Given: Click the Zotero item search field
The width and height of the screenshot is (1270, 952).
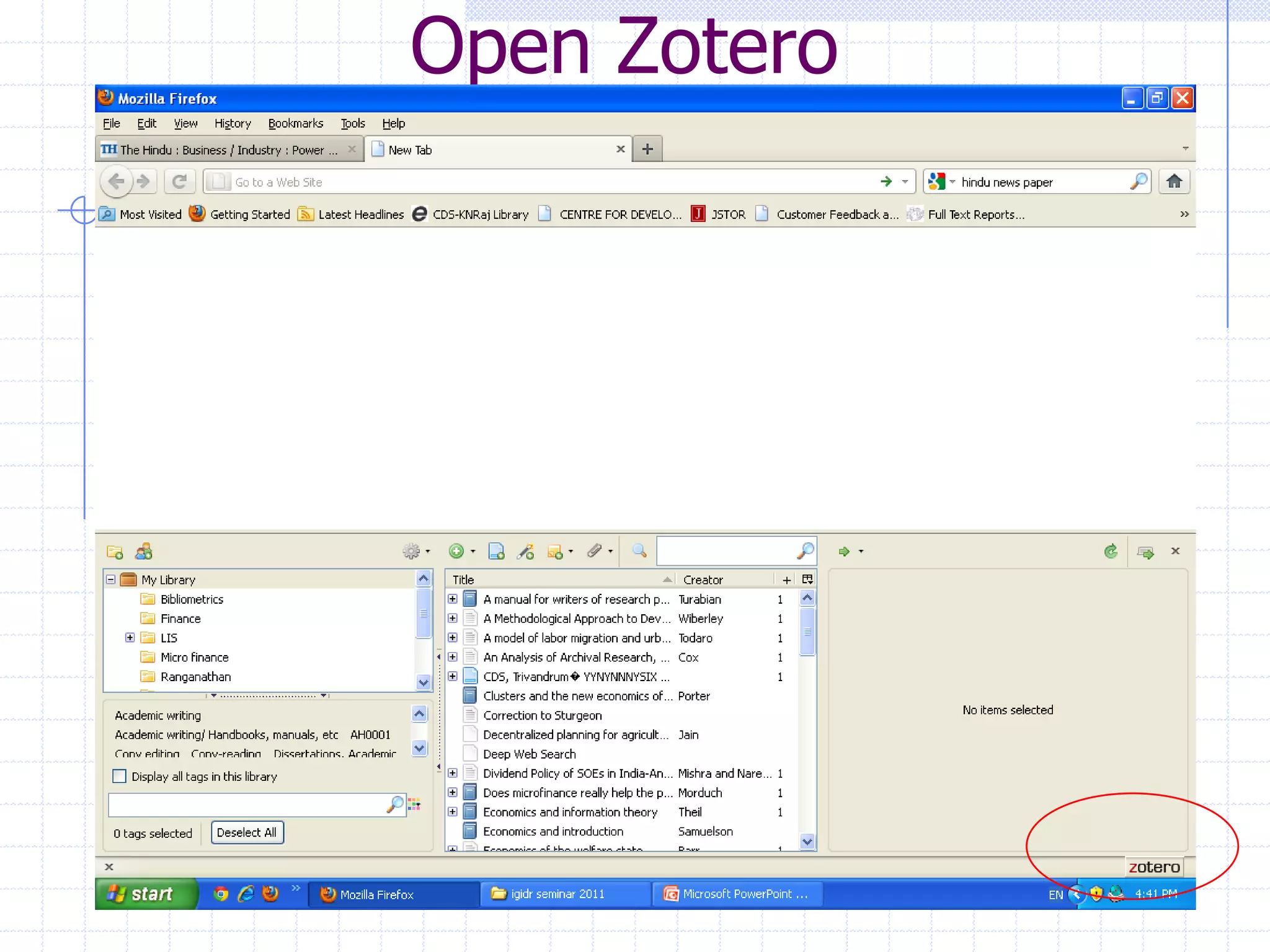Looking at the screenshot, I should pos(726,551).
